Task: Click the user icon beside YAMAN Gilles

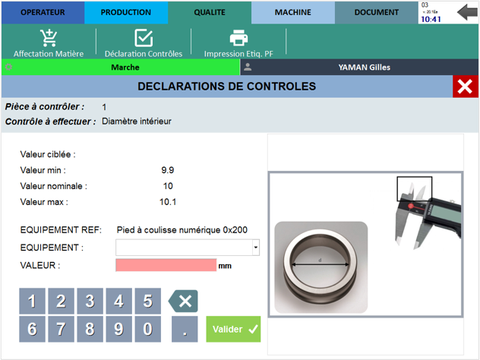Action: point(248,67)
